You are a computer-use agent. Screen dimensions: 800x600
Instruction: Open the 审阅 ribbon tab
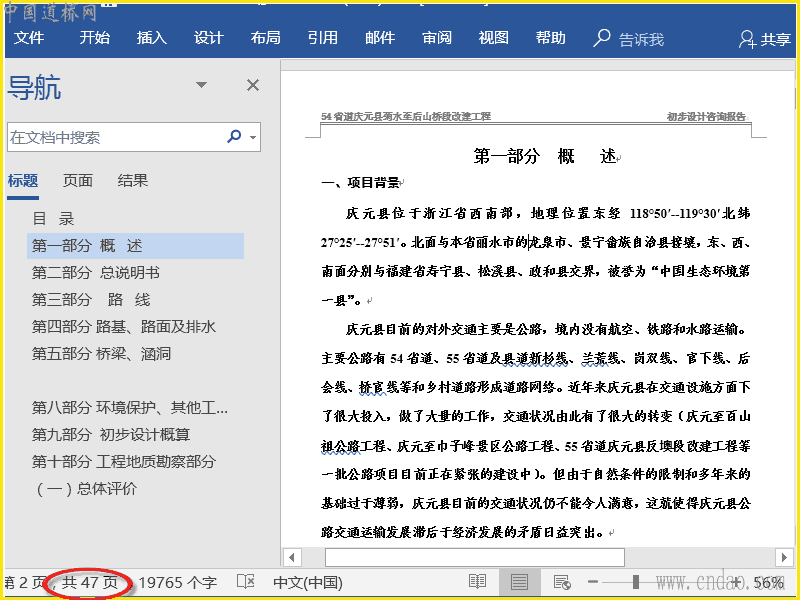tap(437, 38)
